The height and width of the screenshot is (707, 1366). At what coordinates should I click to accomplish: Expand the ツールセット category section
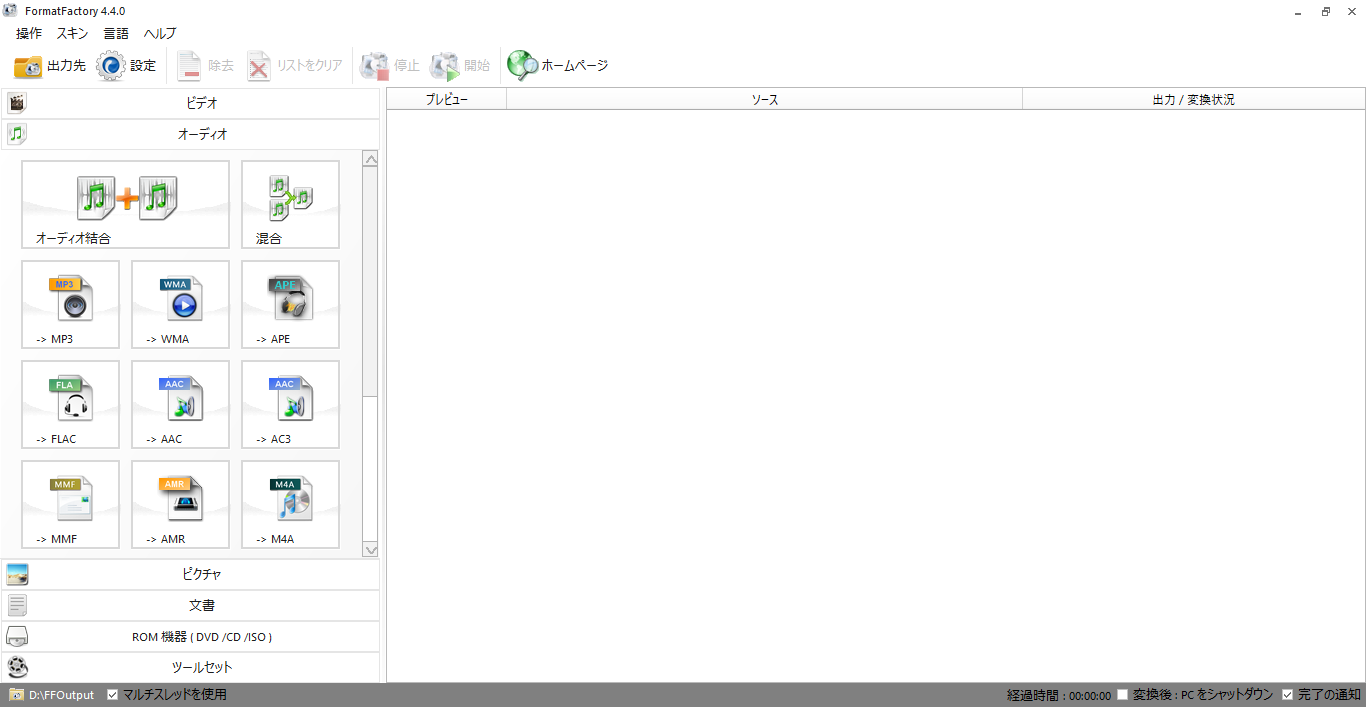point(190,667)
